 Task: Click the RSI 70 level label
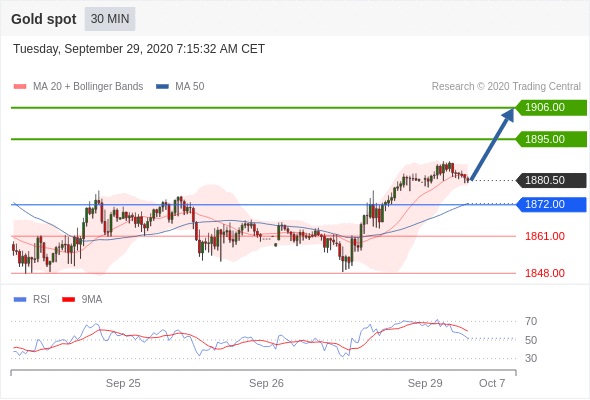pos(531,321)
